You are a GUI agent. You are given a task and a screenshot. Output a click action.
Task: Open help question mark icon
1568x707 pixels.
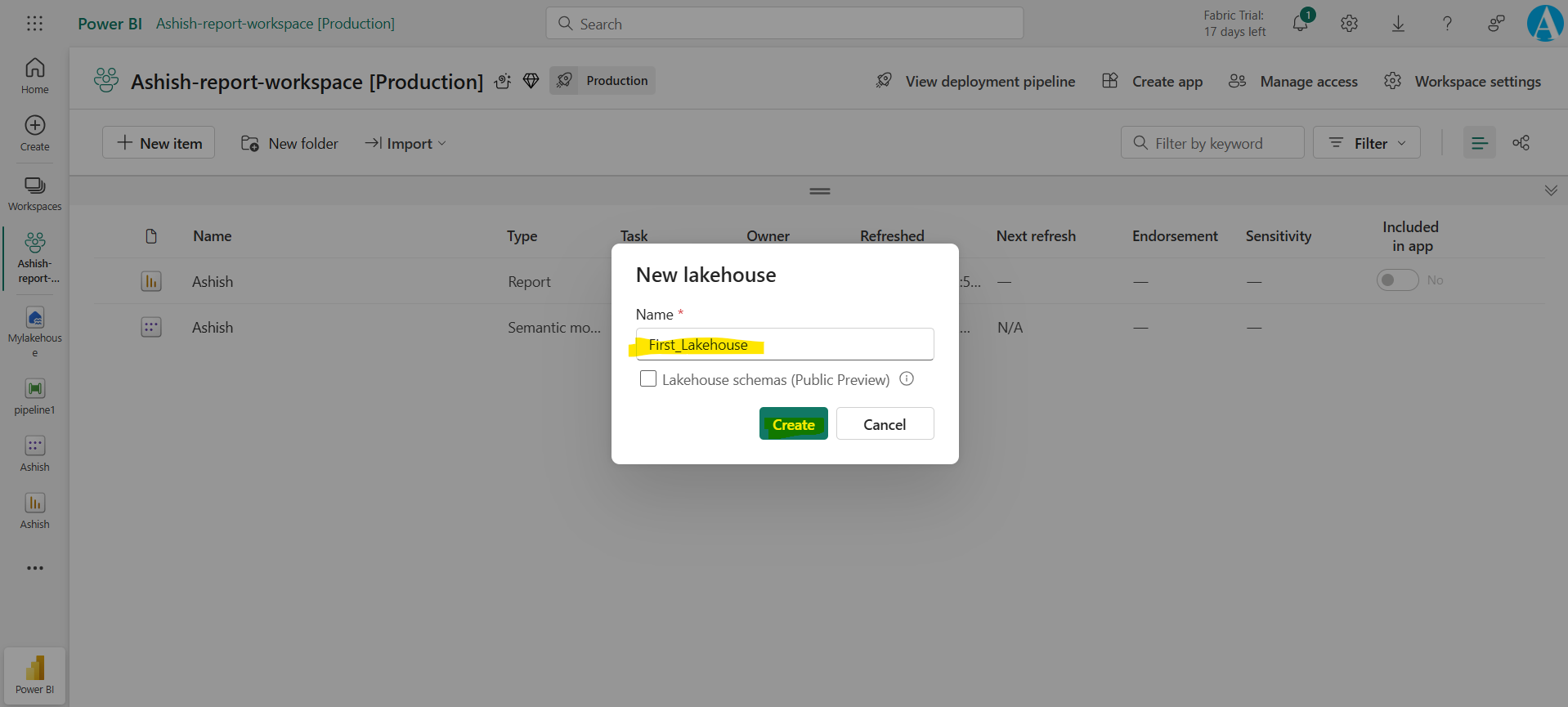coord(1447,24)
